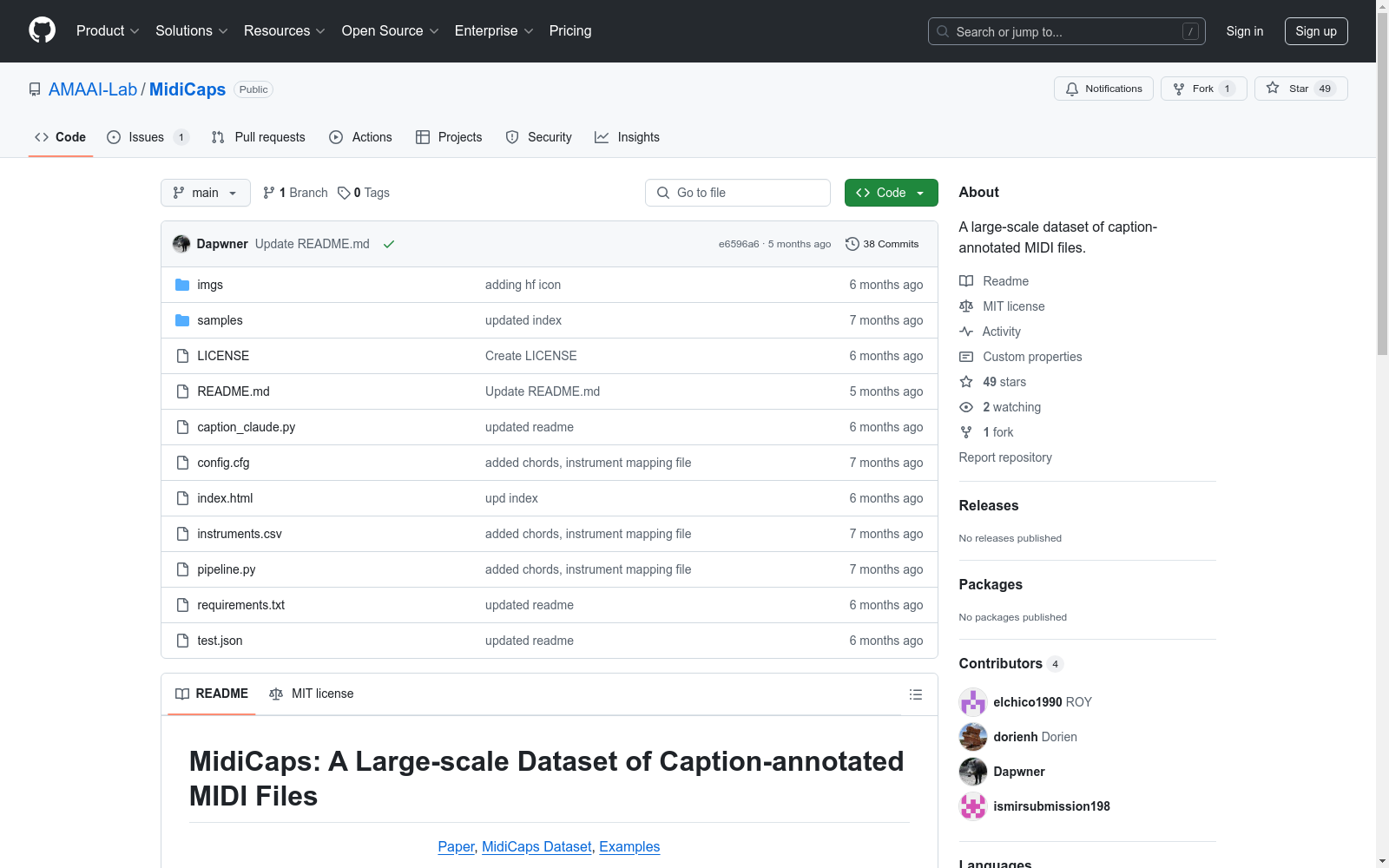The height and width of the screenshot is (868, 1389).
Task: Expand the Open Source menu
Action: 391,30
